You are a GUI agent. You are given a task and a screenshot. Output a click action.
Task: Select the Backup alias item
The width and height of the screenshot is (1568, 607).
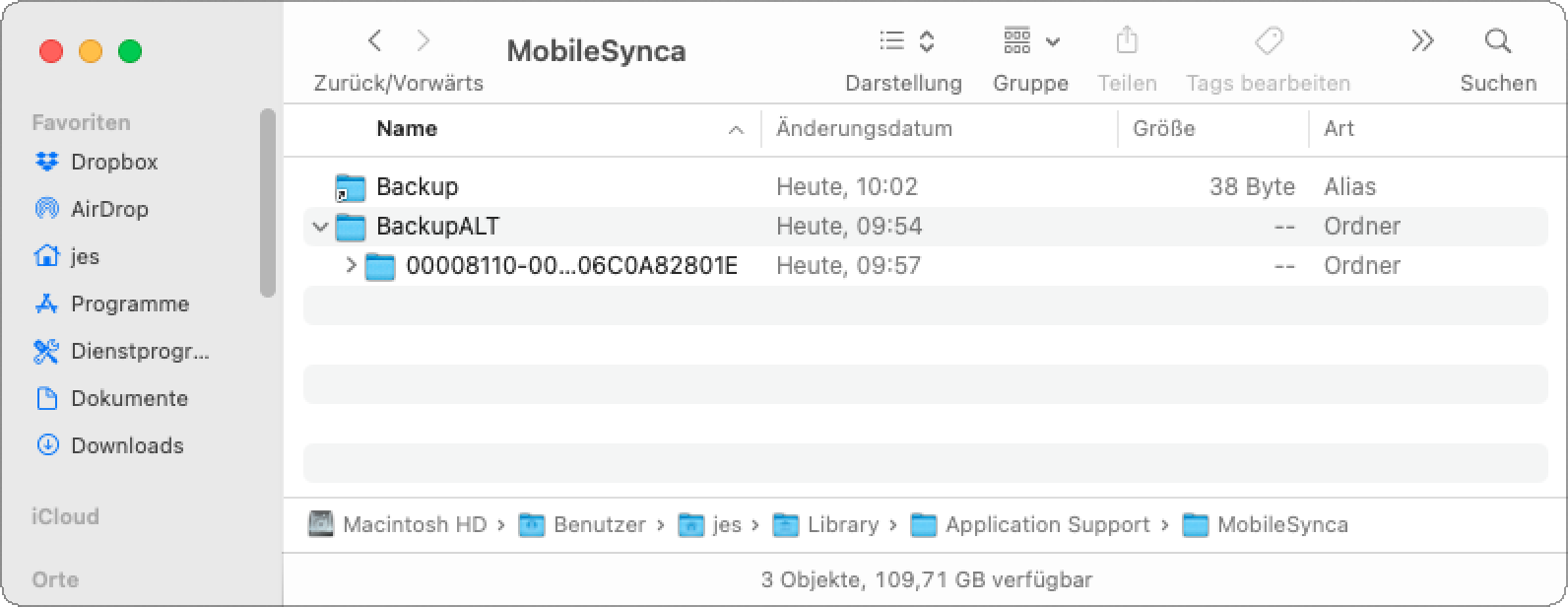tap(417, 186)
